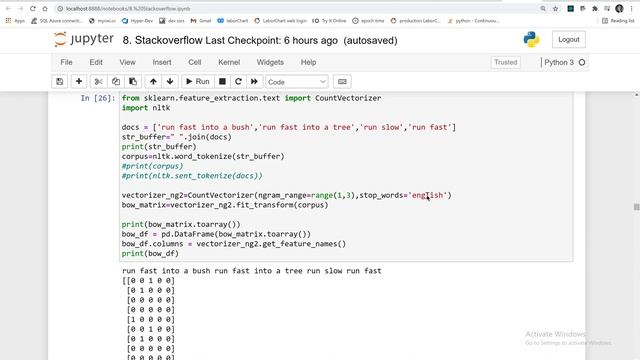640x360 pixels.
Task: Open the Insert menu
Action: 162,62
